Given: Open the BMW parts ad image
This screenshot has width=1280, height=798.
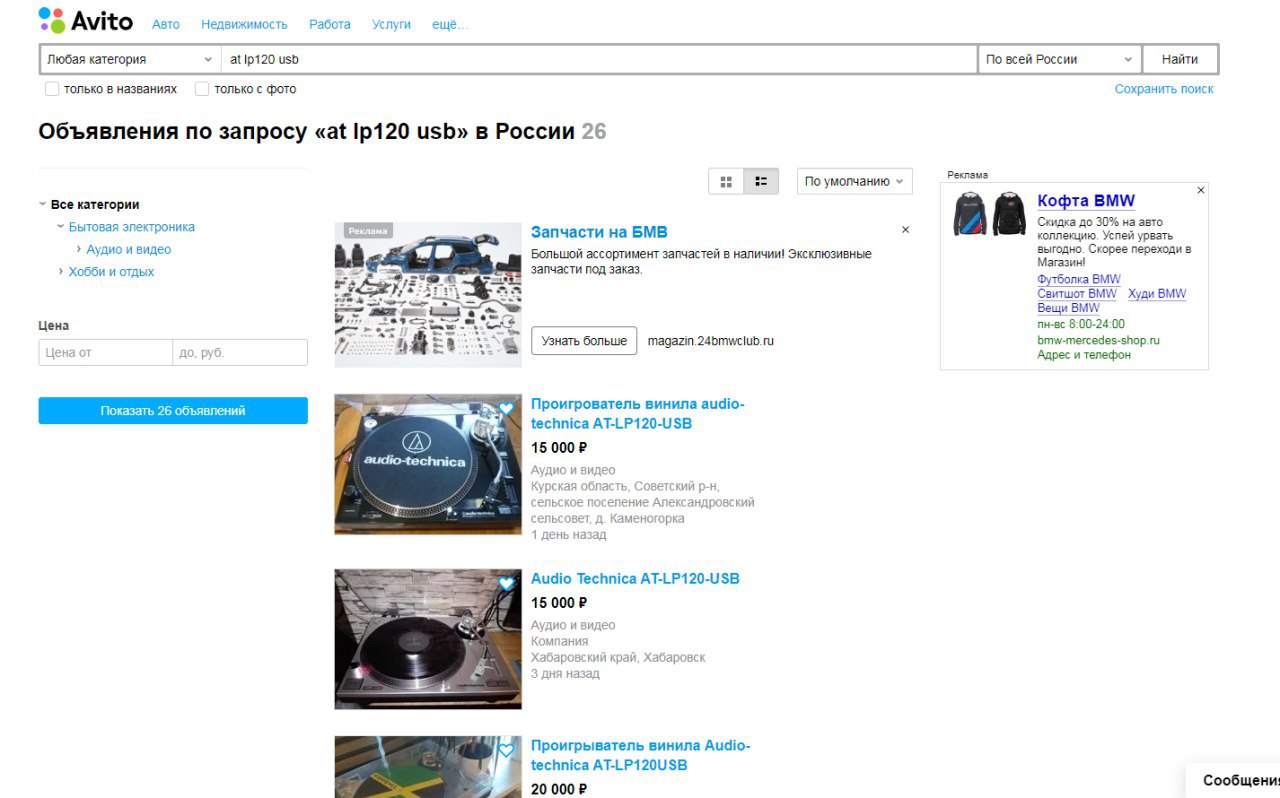Looking at the screenshot, I should pos(428,295).
